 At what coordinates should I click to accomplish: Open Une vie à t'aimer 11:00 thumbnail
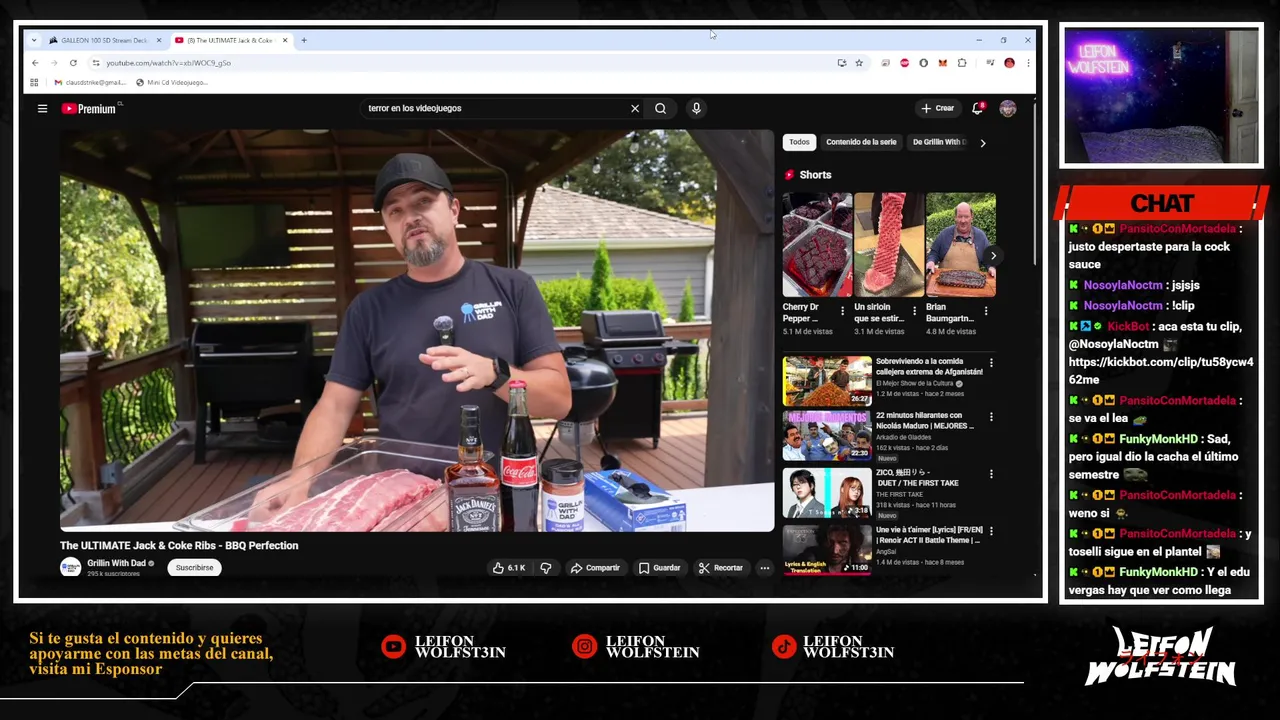pos(827,550)
